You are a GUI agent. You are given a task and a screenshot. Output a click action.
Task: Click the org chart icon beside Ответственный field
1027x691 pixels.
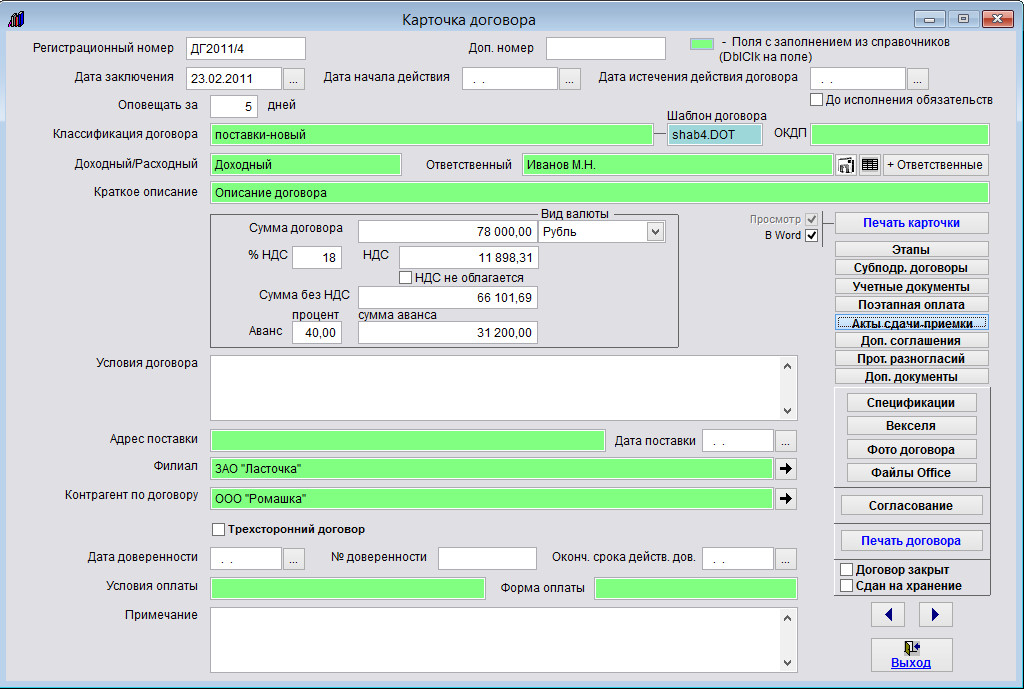click(x=846, y=165)
